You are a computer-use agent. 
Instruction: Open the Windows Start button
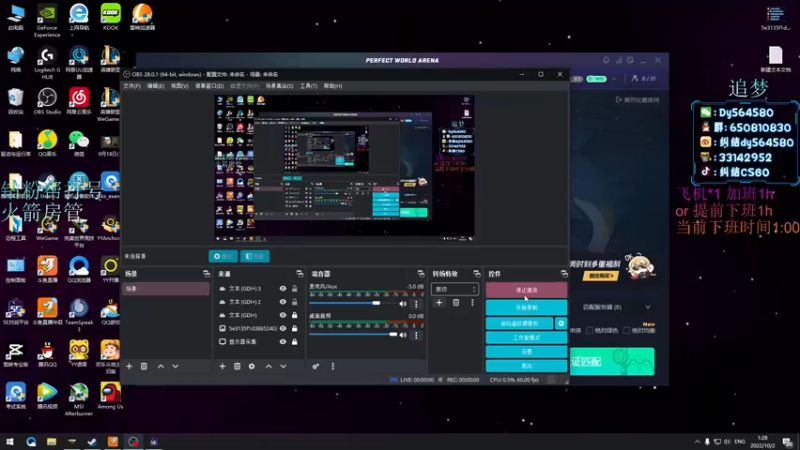tap(10, 442)
